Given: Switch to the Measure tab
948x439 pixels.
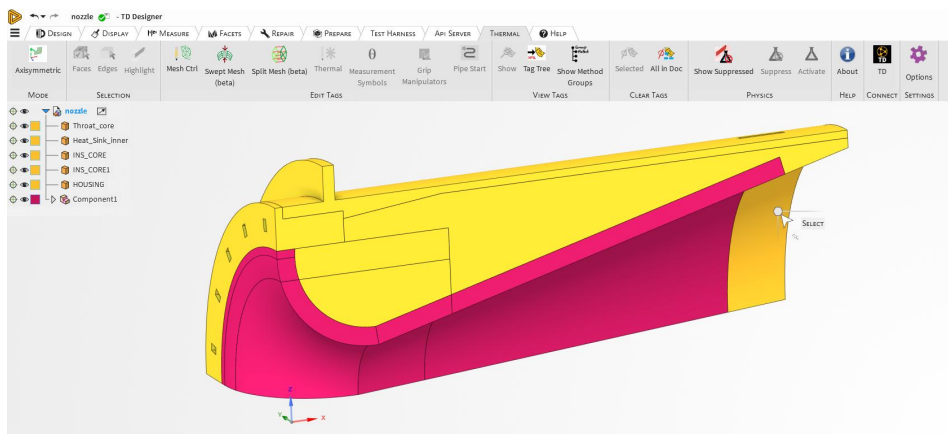Looking at the screenshot, I should (168, 33).
